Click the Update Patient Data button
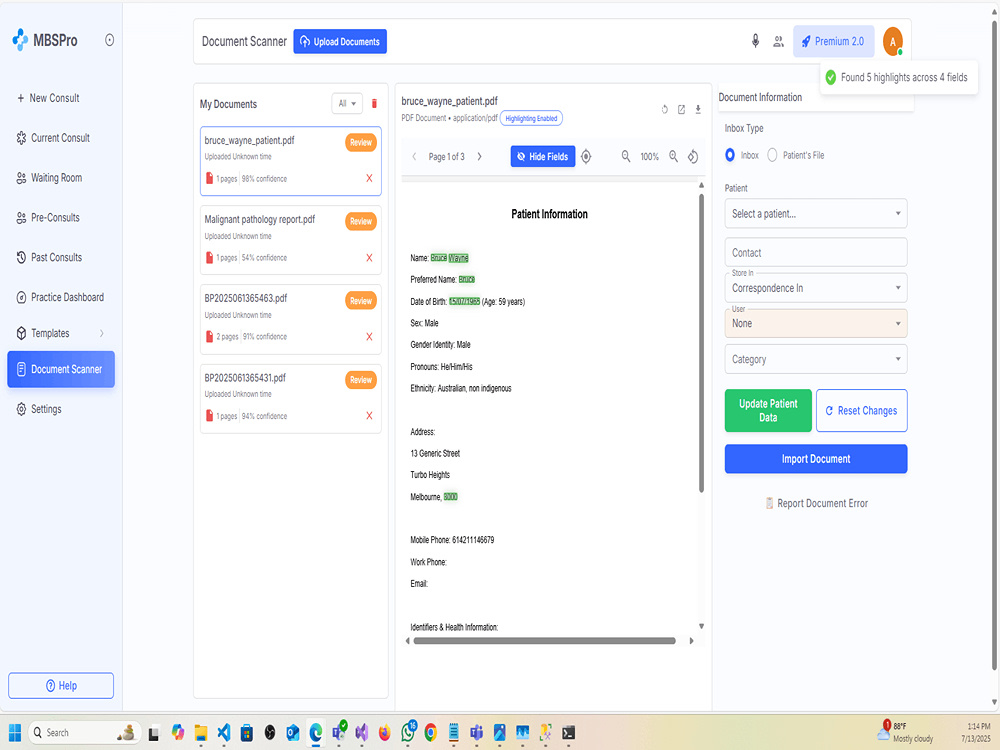This screenshot has width=1000, height=750. pyautogui.click(x=768, y=411)
